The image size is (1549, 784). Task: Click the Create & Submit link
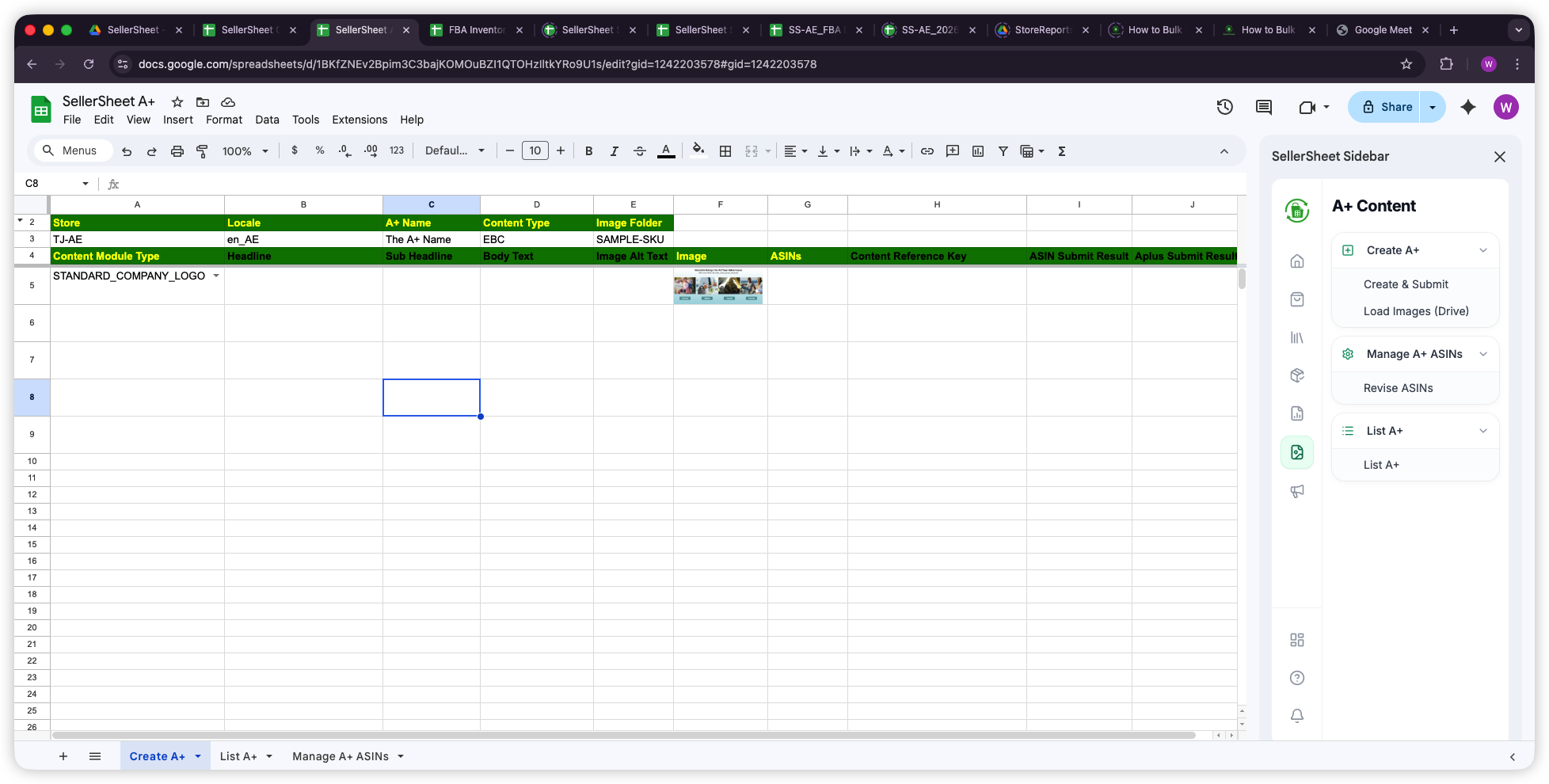(1406, 284)
